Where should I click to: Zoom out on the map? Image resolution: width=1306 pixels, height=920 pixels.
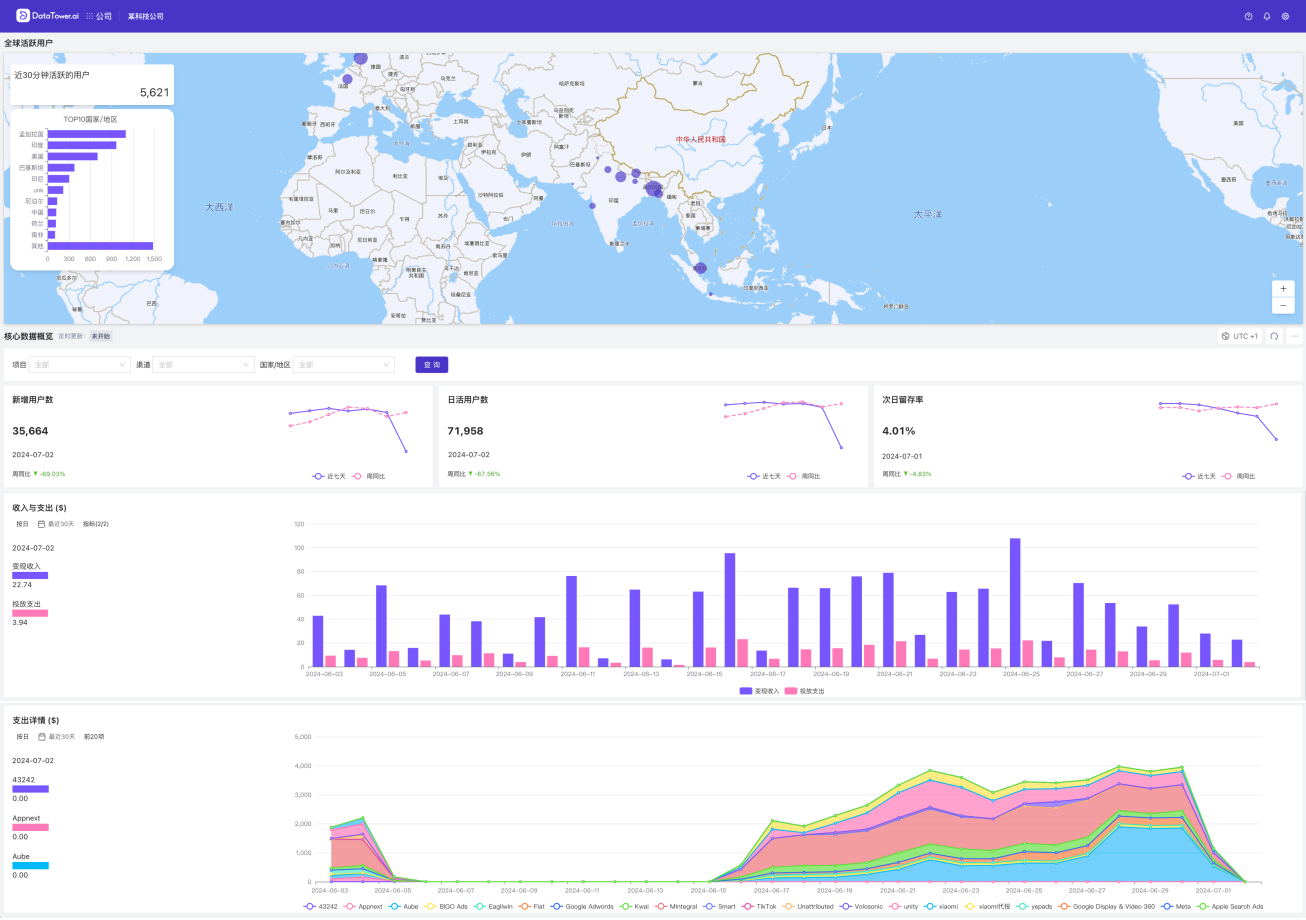[x=1283, y=305]
